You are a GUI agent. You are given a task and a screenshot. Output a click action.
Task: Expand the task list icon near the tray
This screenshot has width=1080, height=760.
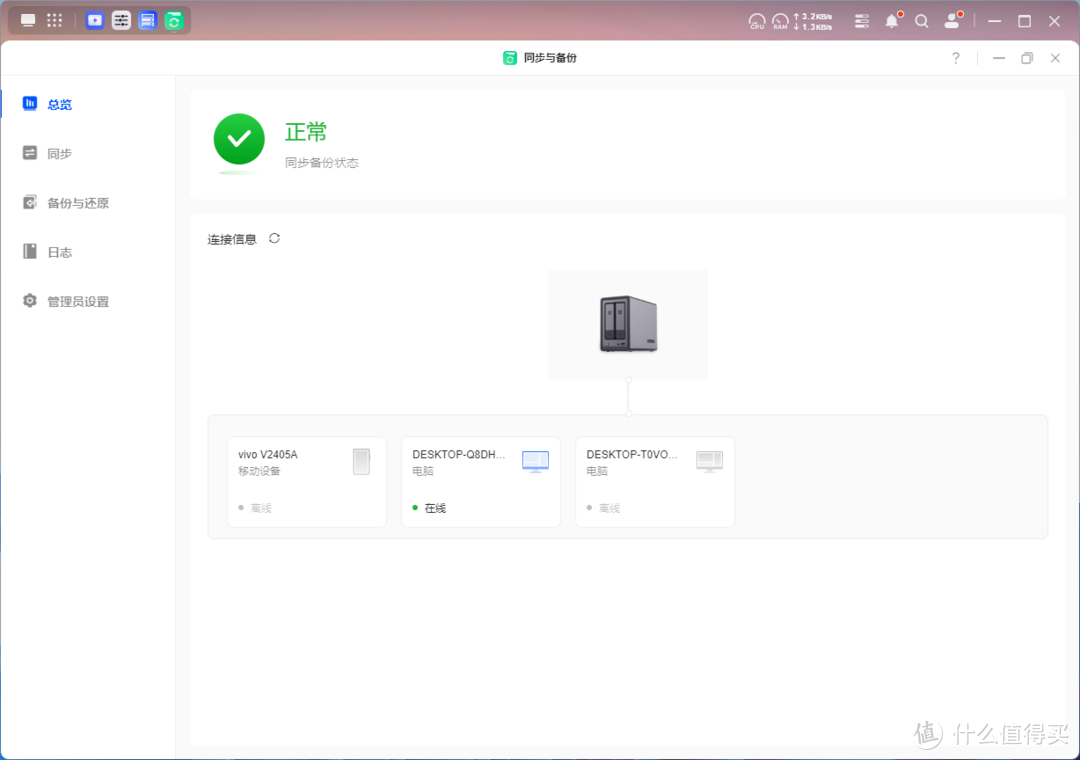tap(861, 20)
